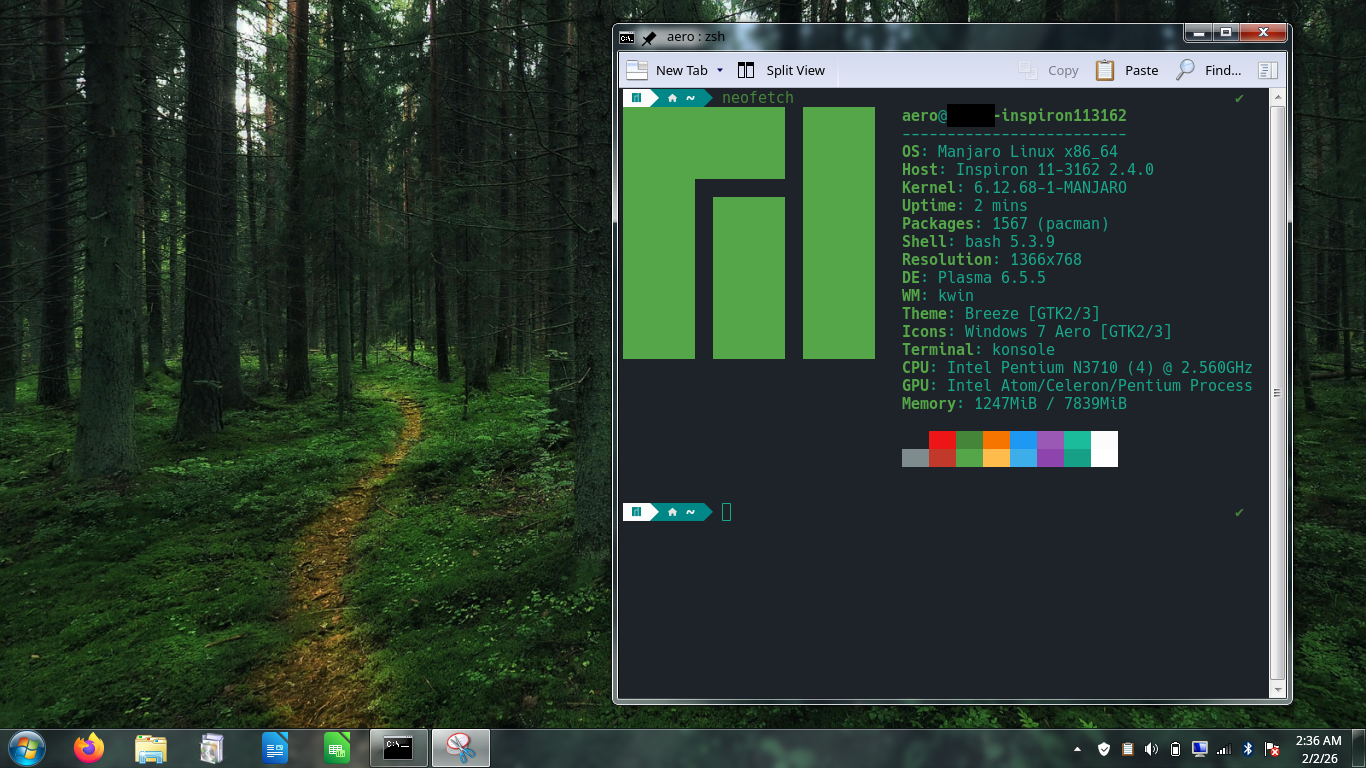Open the Konsole panel menu icon at toolbar right

tap(1268, 70)
